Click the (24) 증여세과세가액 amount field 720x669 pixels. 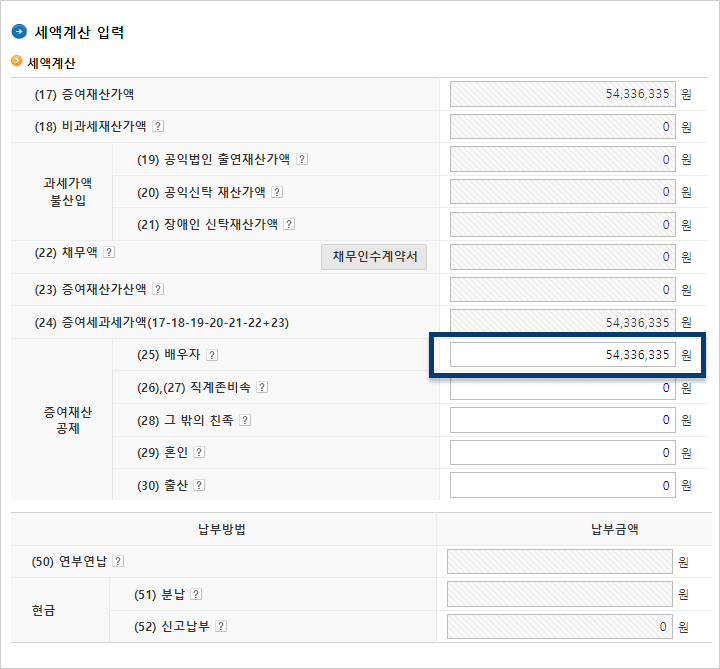(562, 321)
